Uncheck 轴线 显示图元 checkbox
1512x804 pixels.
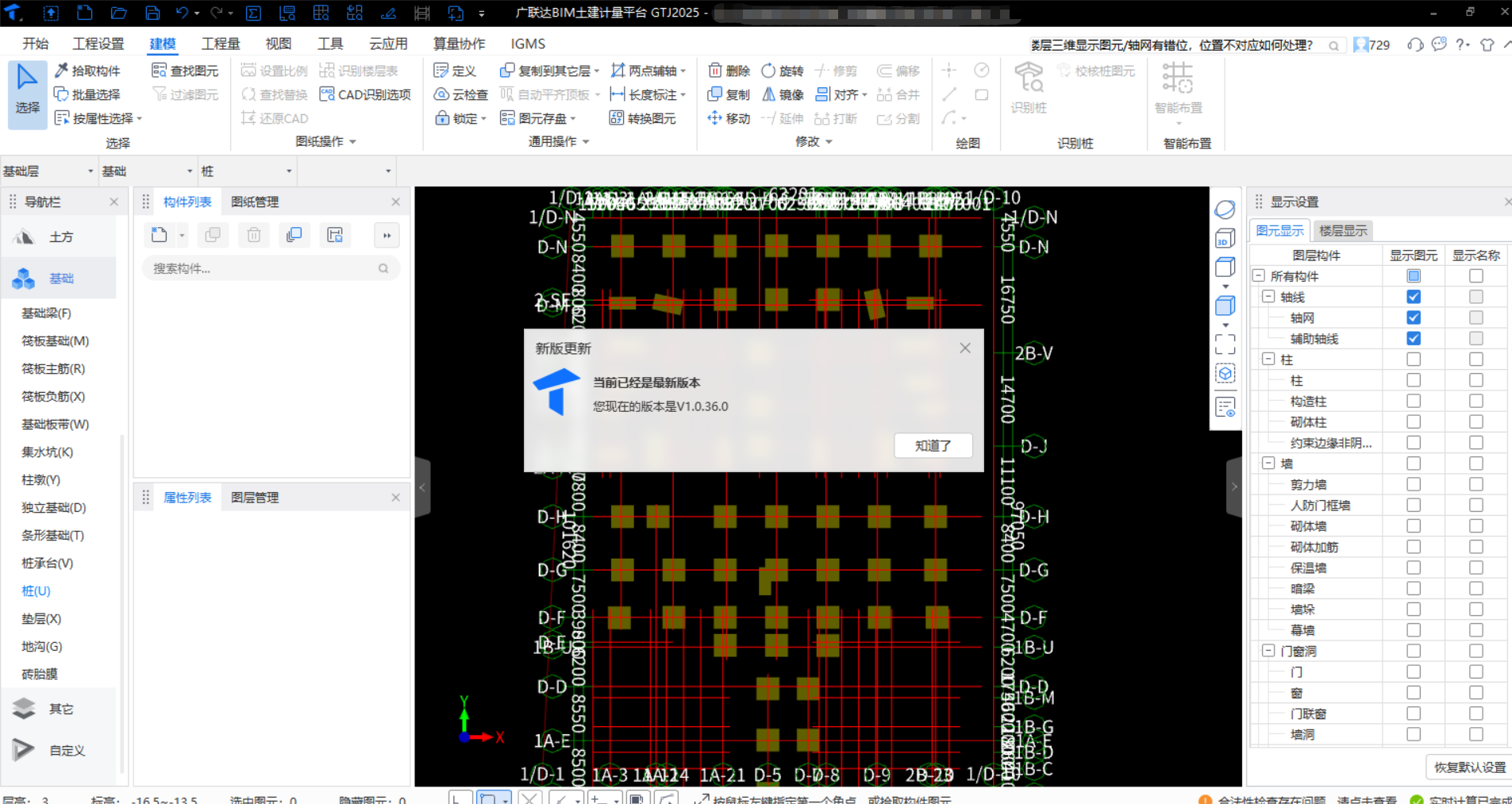click(x=1414, y=297)
